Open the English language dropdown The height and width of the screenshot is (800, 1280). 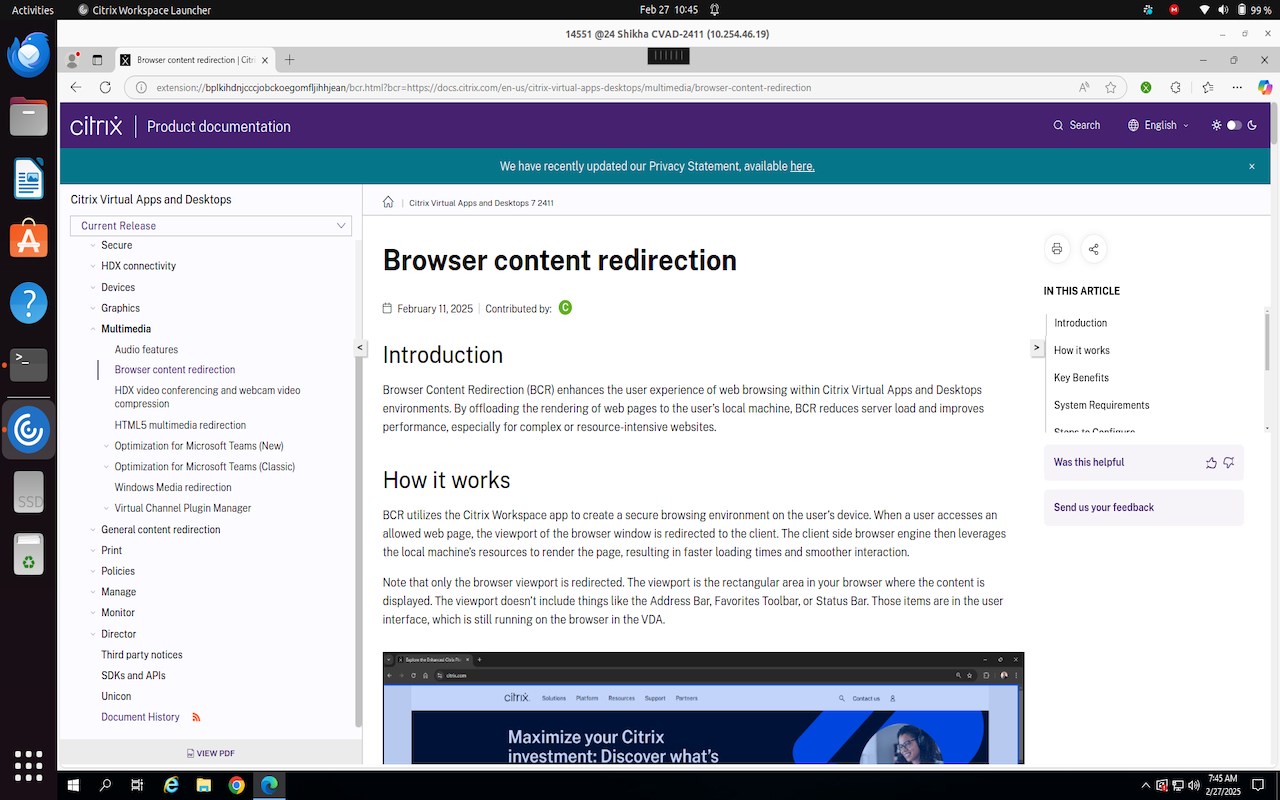coord(1159,125)
